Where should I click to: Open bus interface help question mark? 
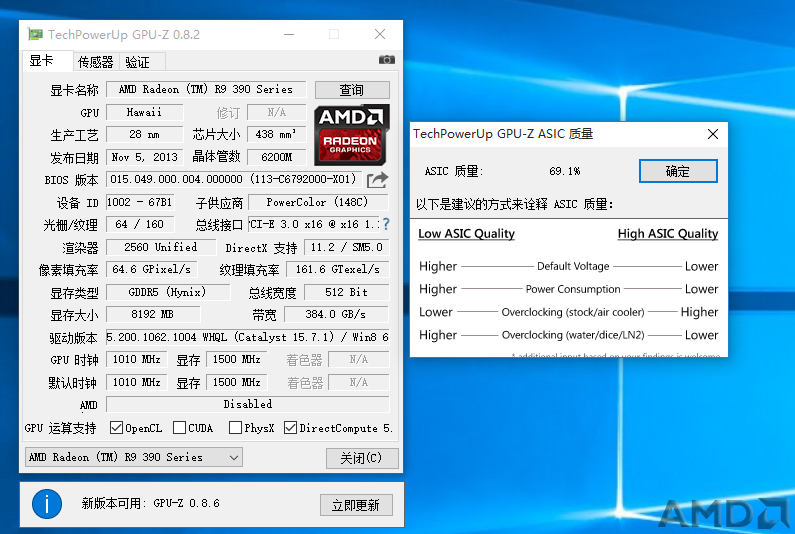click(x=386, y=224)
